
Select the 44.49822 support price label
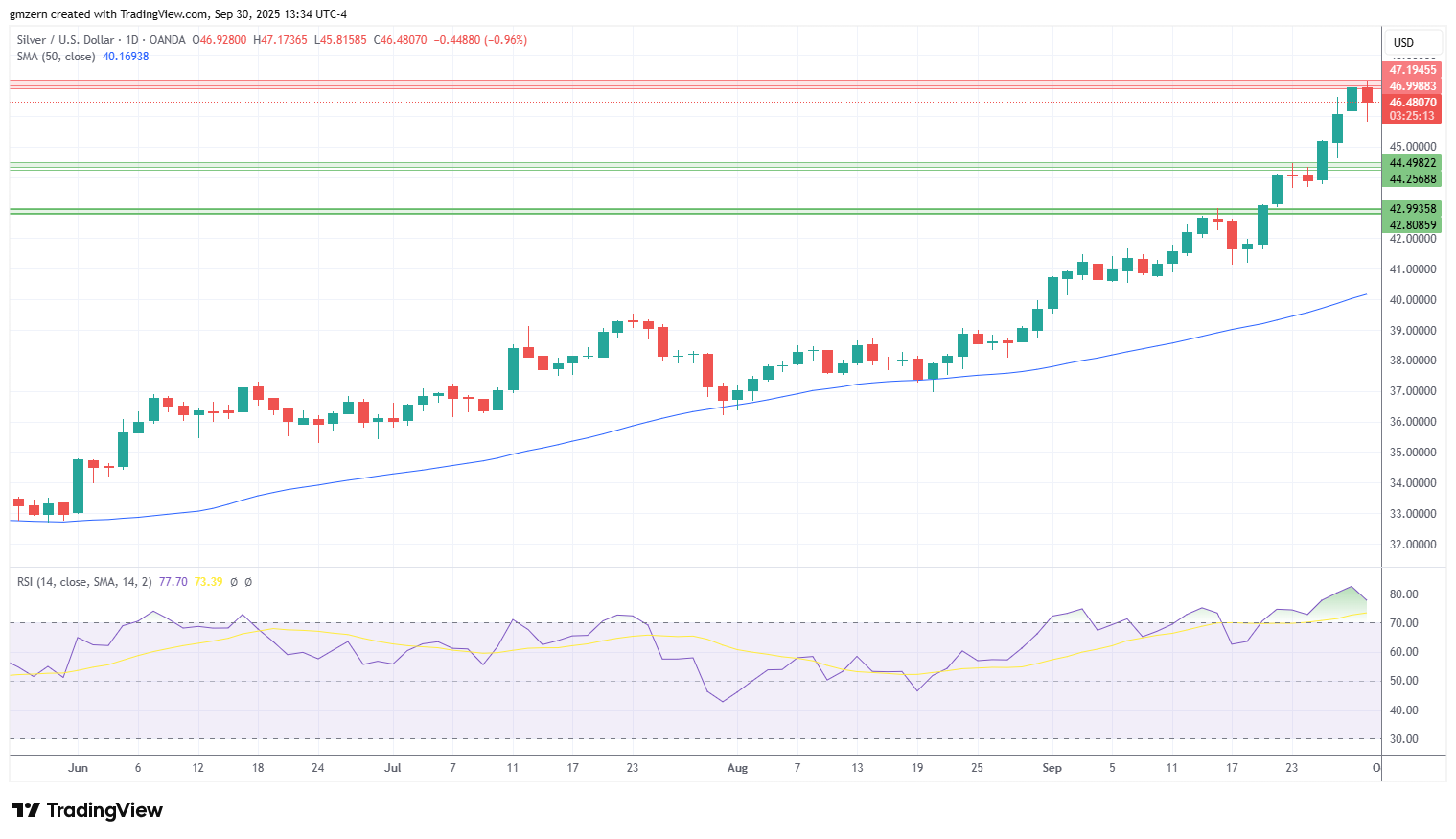pos(1413,163)
